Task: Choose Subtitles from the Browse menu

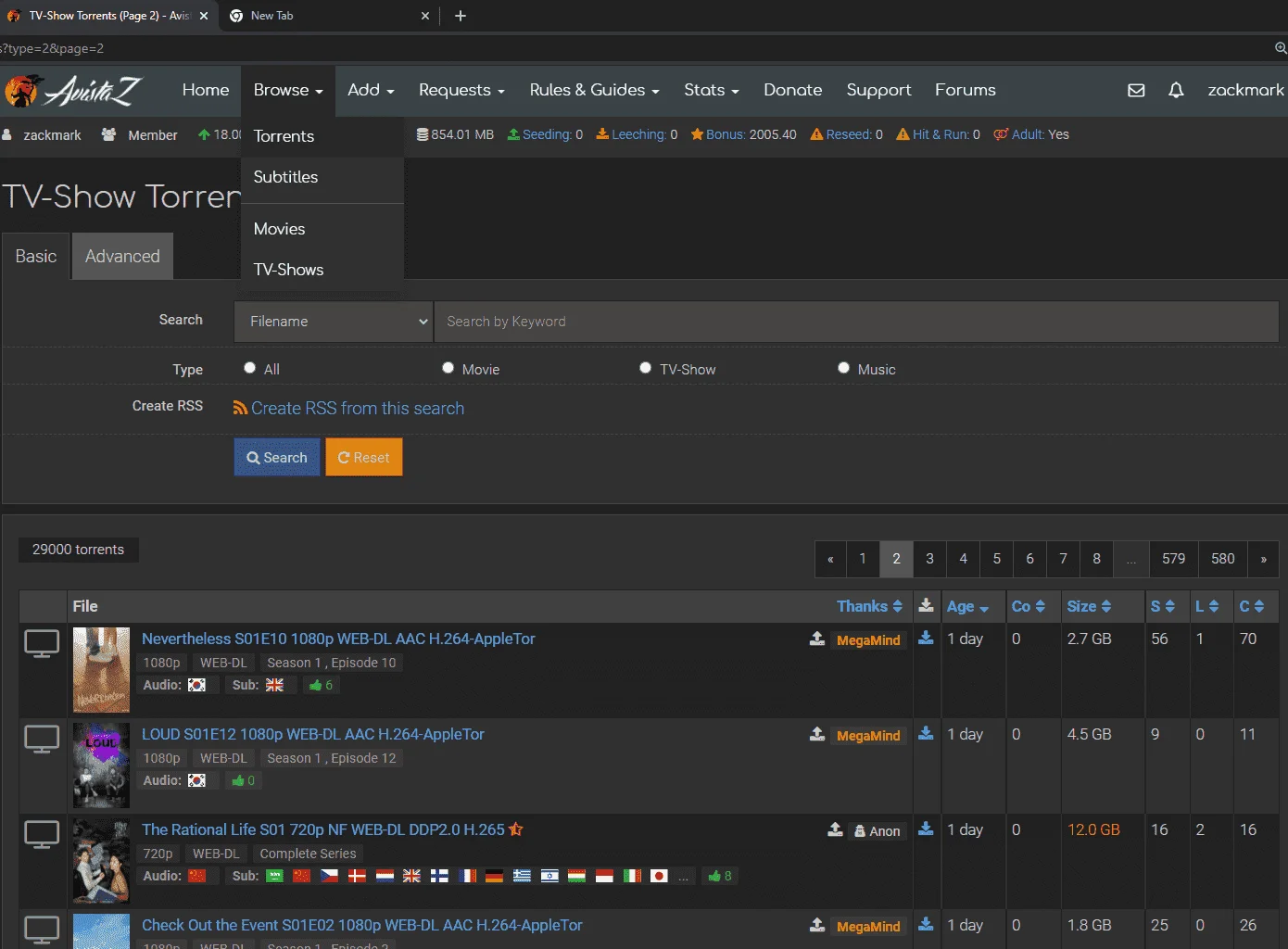Action: click(x=322, y=177)
